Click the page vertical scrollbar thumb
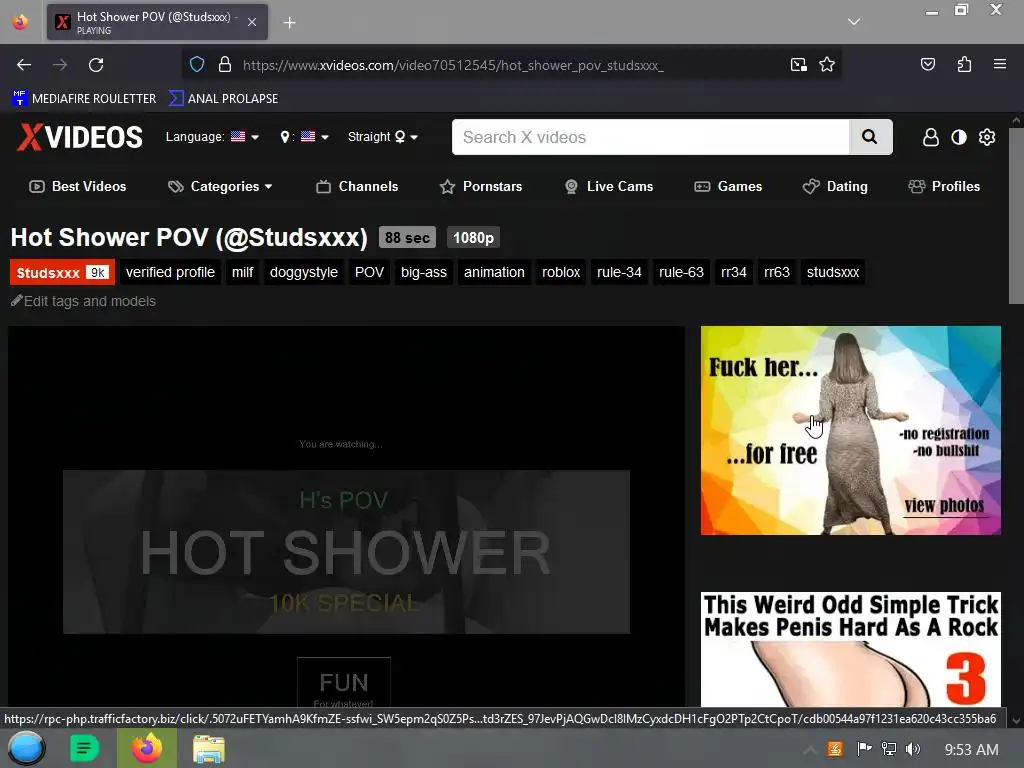The image size is (1024, 768). pyautogui.click(x=1016, y=216)
